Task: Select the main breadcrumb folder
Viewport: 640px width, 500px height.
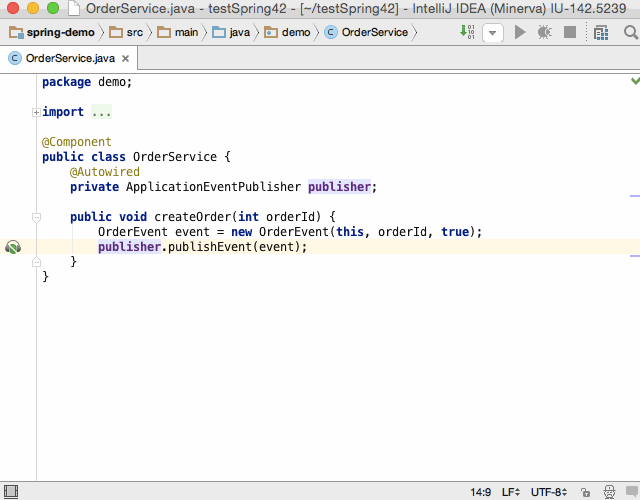Action: point(178,32)
